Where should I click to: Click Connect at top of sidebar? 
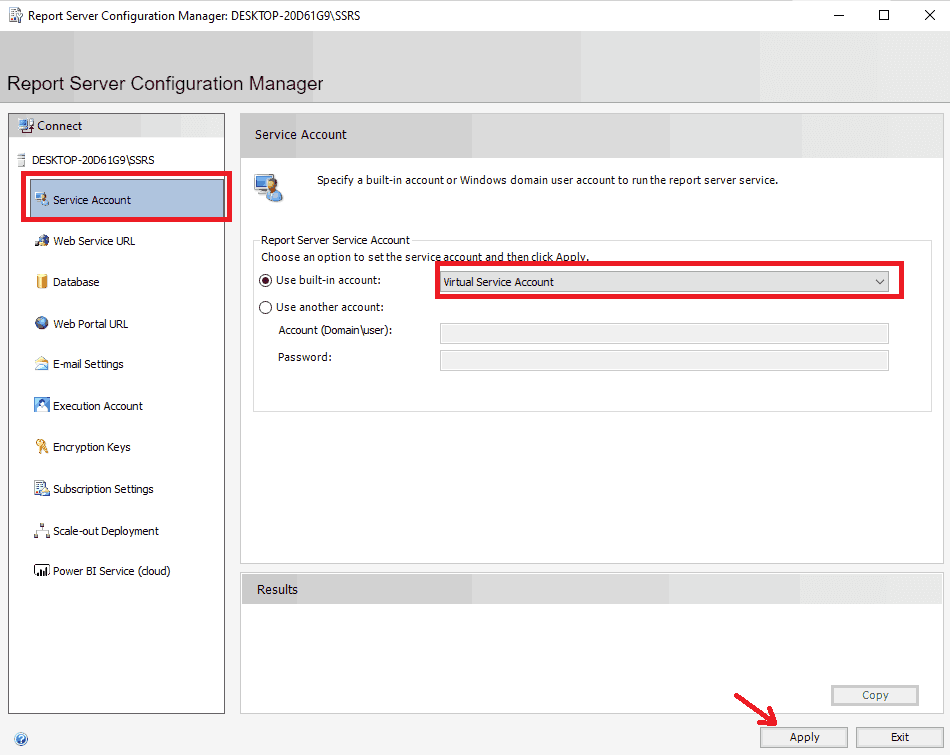pos(59,126)
